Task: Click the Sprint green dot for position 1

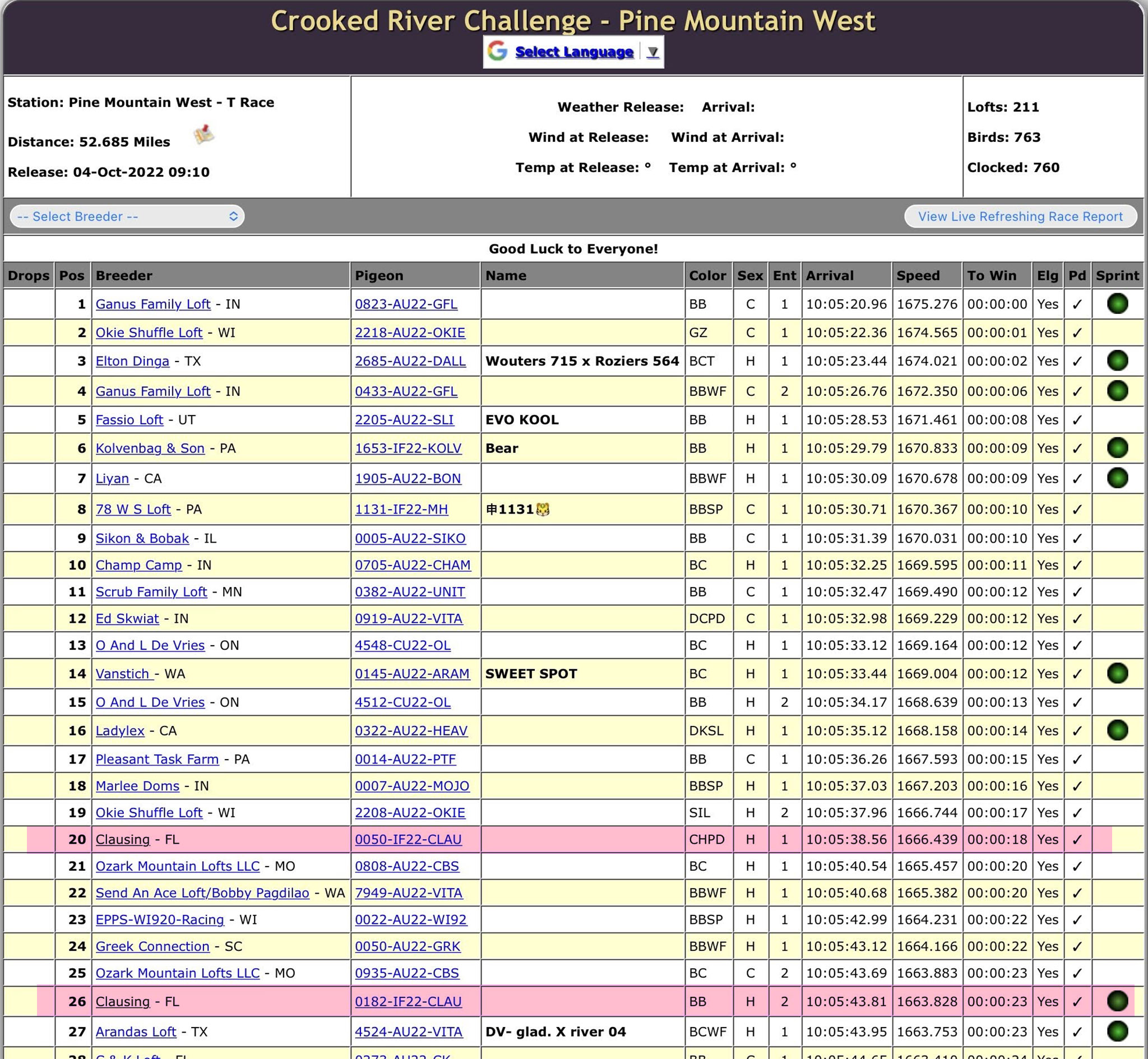Action: [1117, 304]
